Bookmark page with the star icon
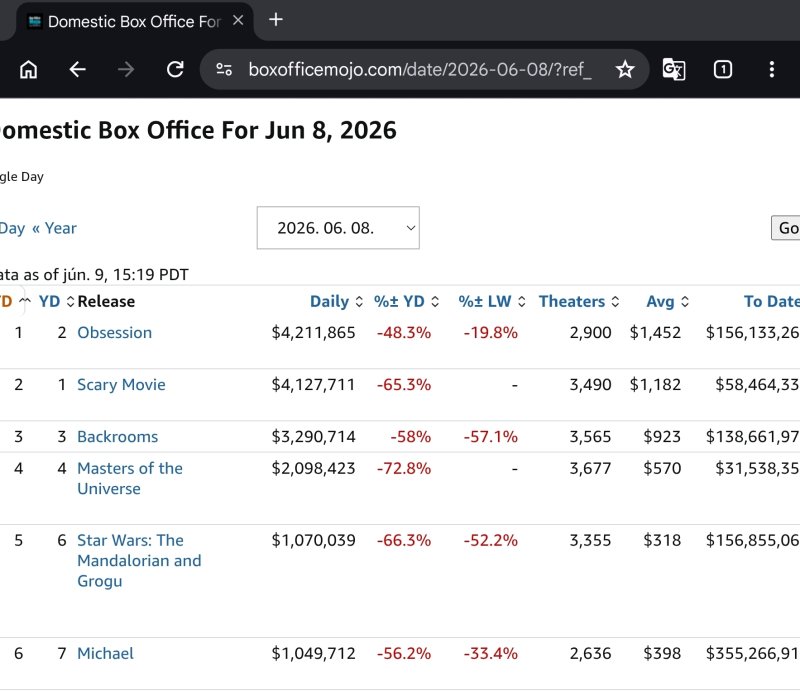The width and height of the screenshot is (800, 691). pyautogui.click(x=625, y=69)
